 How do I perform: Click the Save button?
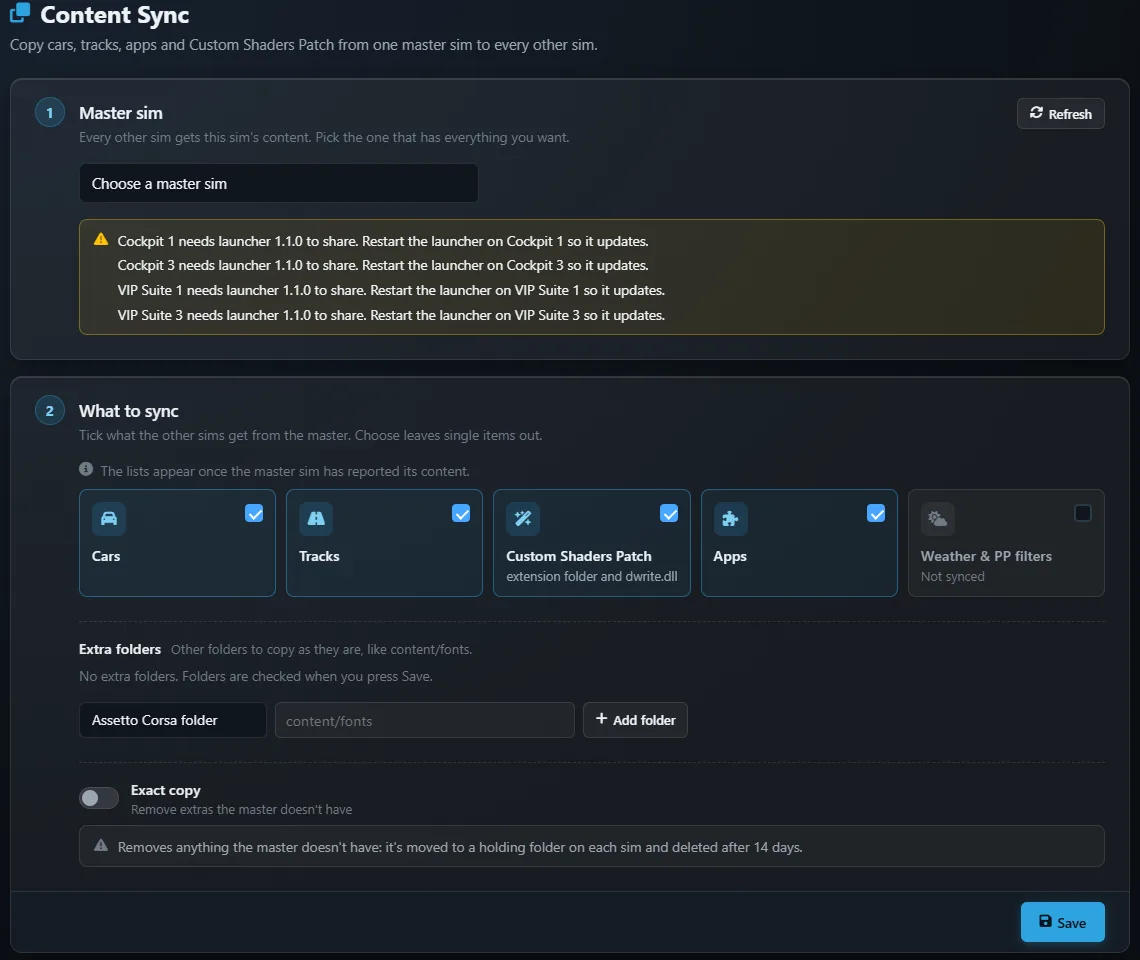(x=1062, y=922)
